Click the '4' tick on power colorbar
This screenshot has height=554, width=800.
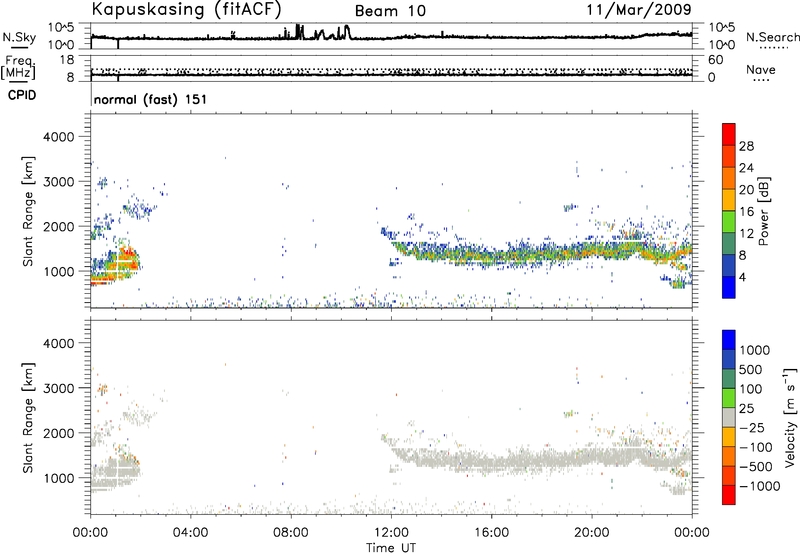point(742,277)
